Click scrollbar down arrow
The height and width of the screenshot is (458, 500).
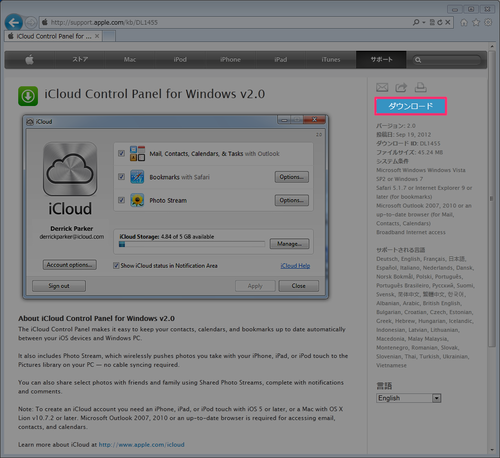(x=492, y=450)
